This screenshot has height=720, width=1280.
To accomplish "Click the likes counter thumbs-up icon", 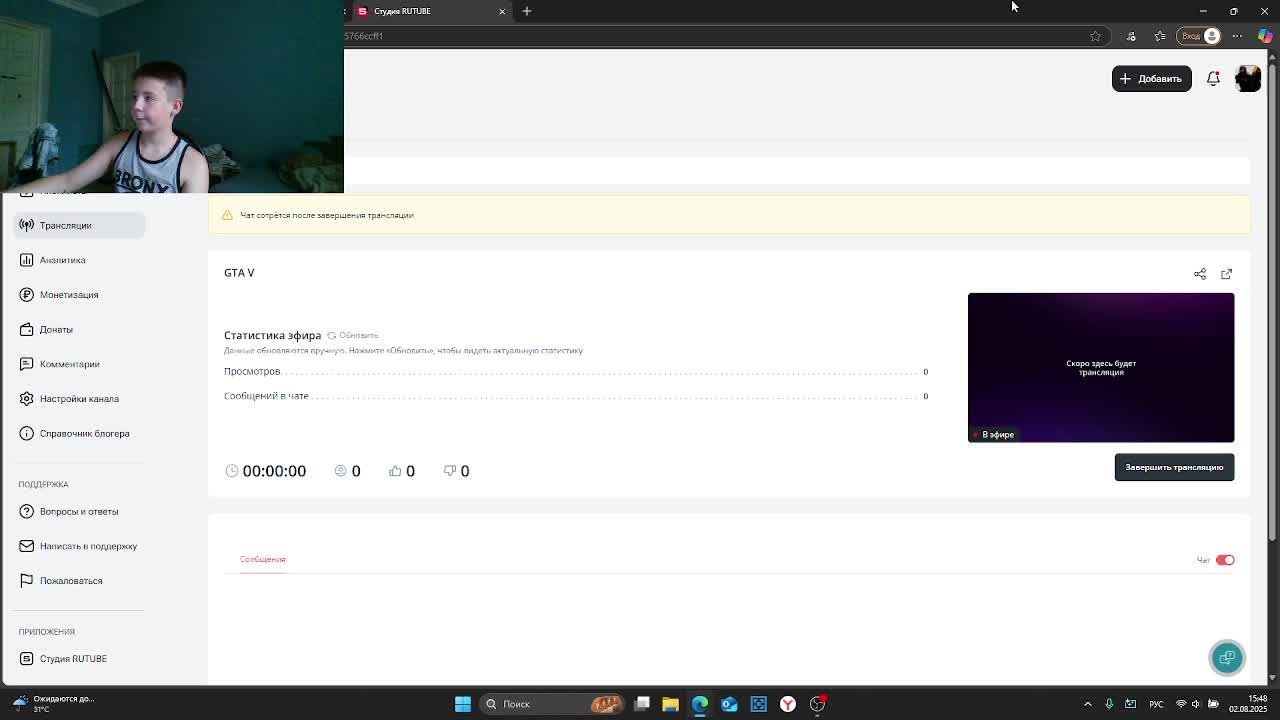I will pos(395,471).
